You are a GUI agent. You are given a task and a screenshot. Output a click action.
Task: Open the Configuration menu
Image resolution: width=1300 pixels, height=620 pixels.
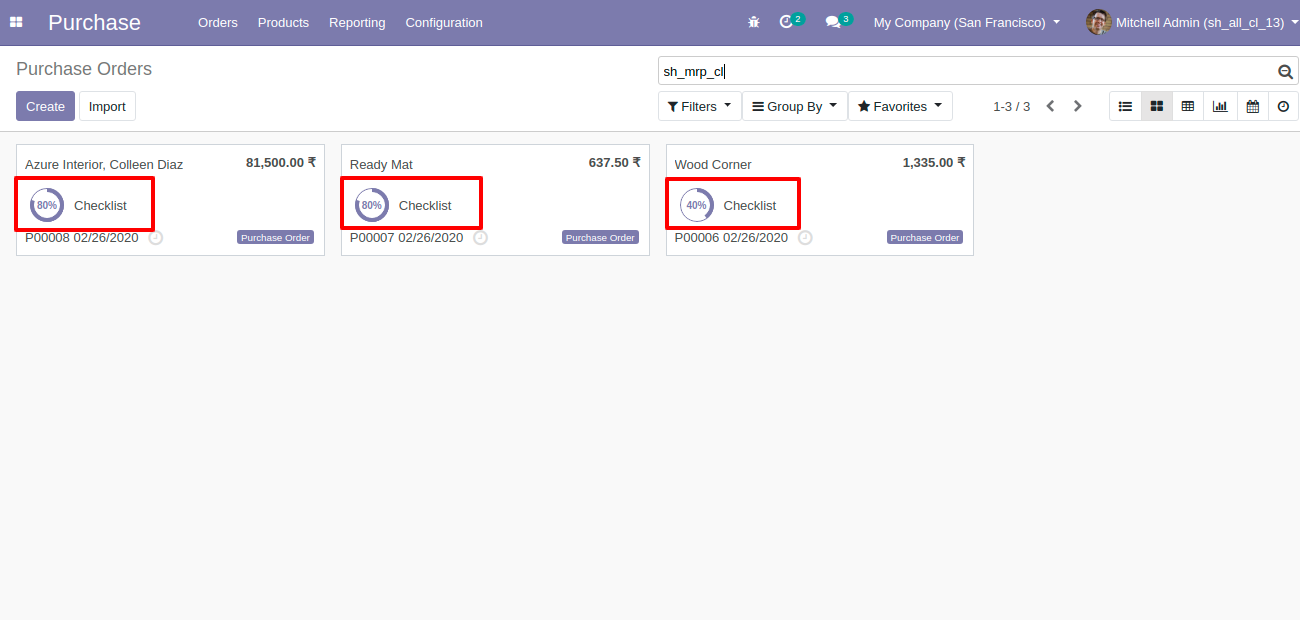(444, 22)
